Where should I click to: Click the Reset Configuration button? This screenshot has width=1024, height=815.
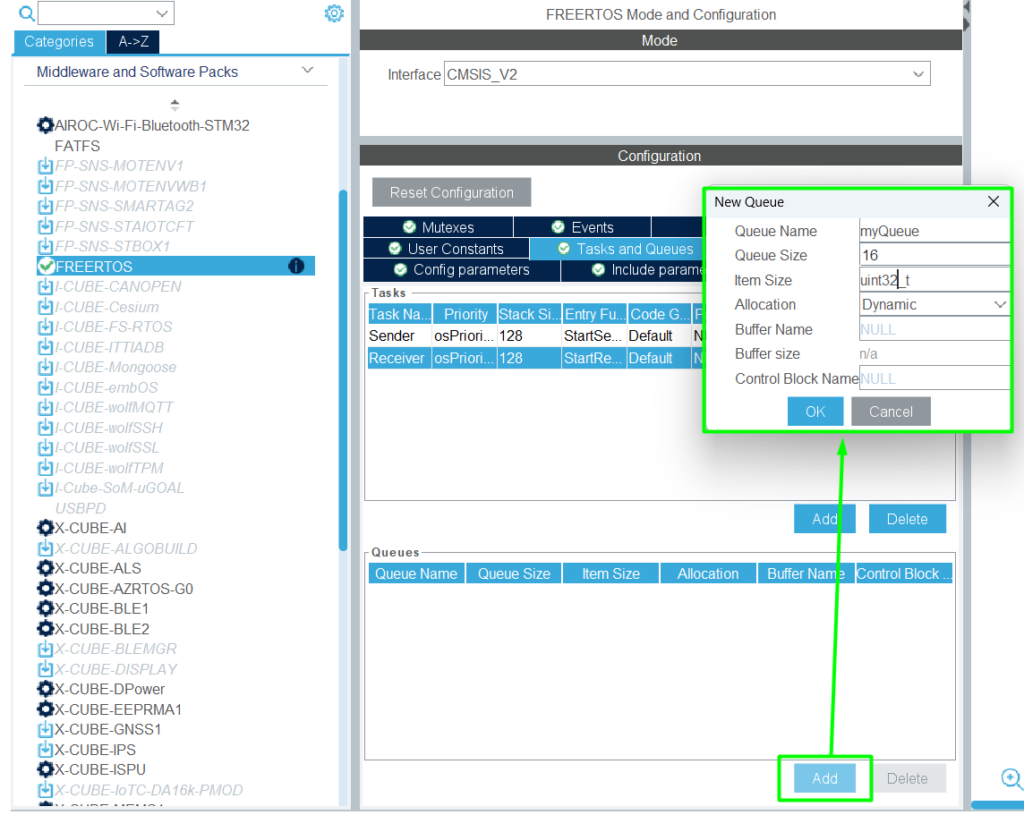click(x=451, y=193)
